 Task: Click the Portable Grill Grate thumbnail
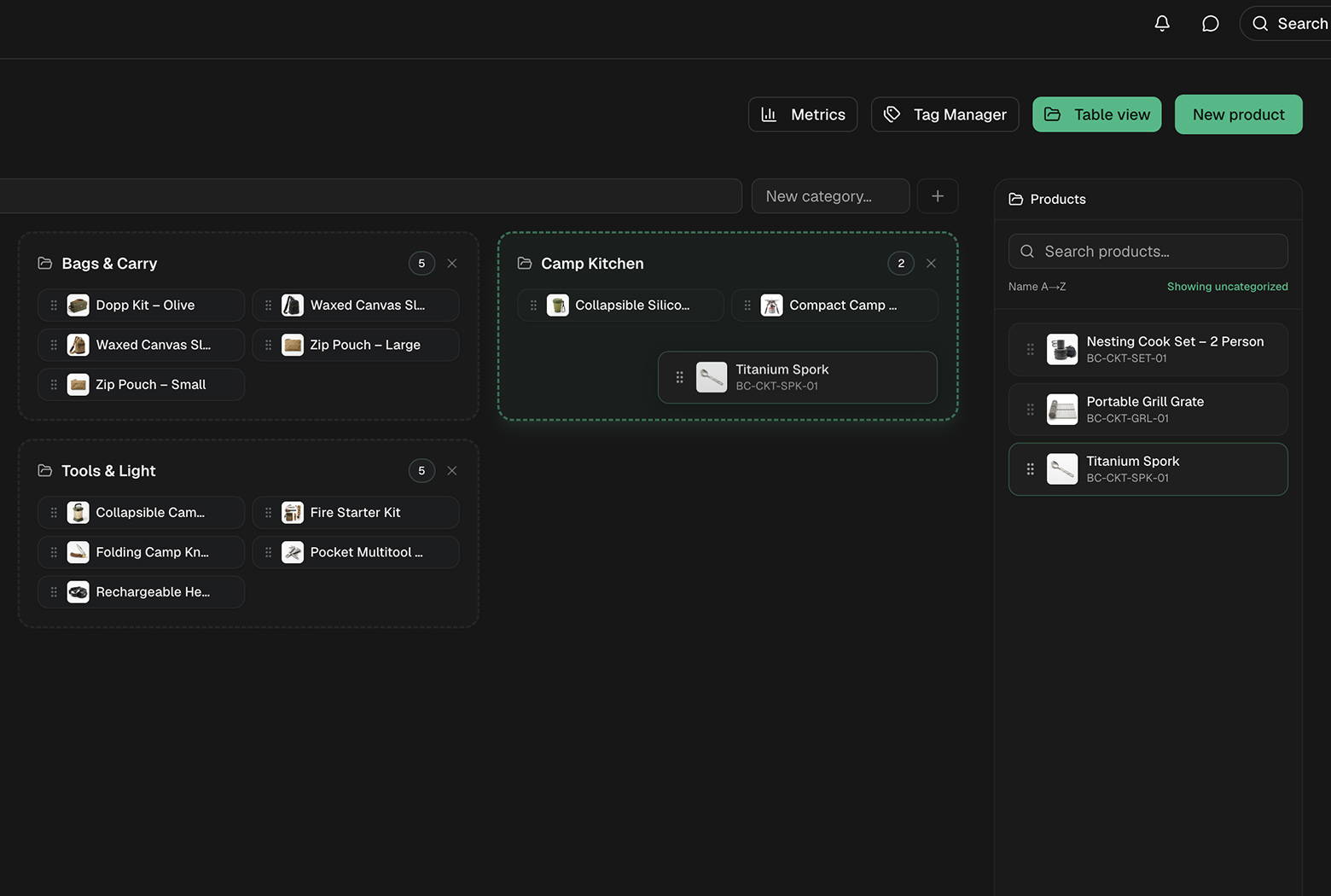(1062, 410)
